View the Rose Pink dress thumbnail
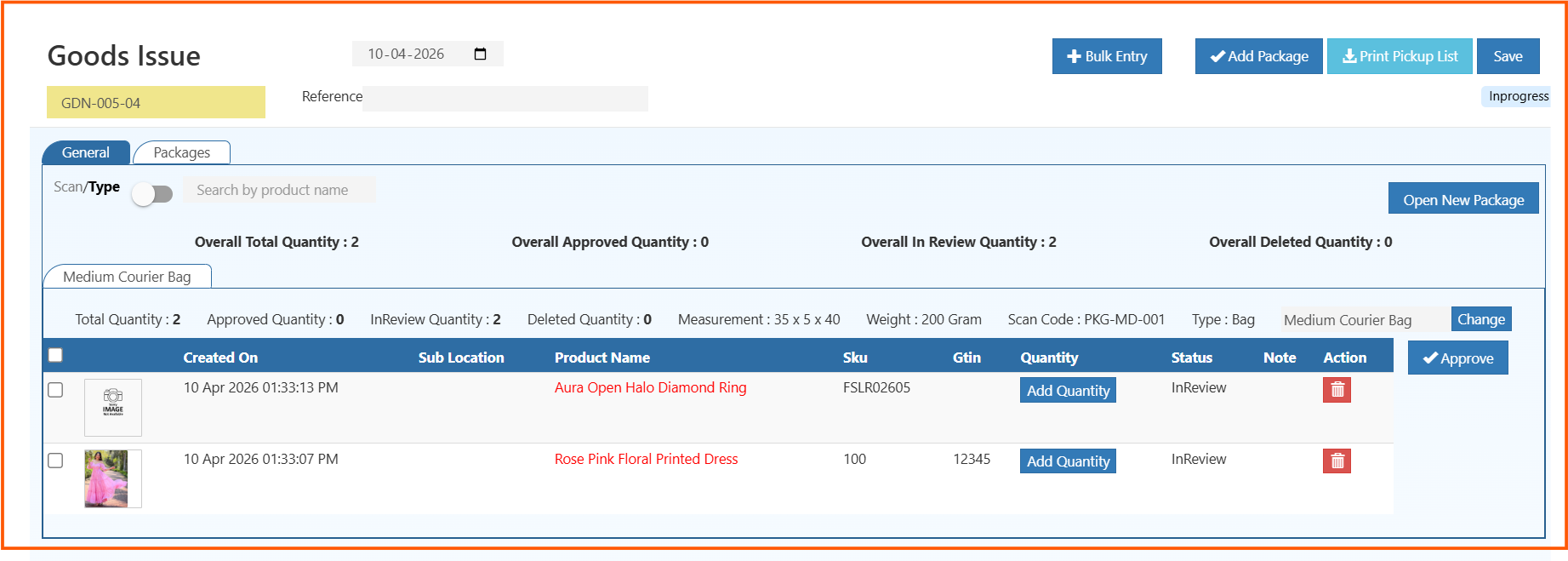 pyautogui.click(x=107, y=478)
